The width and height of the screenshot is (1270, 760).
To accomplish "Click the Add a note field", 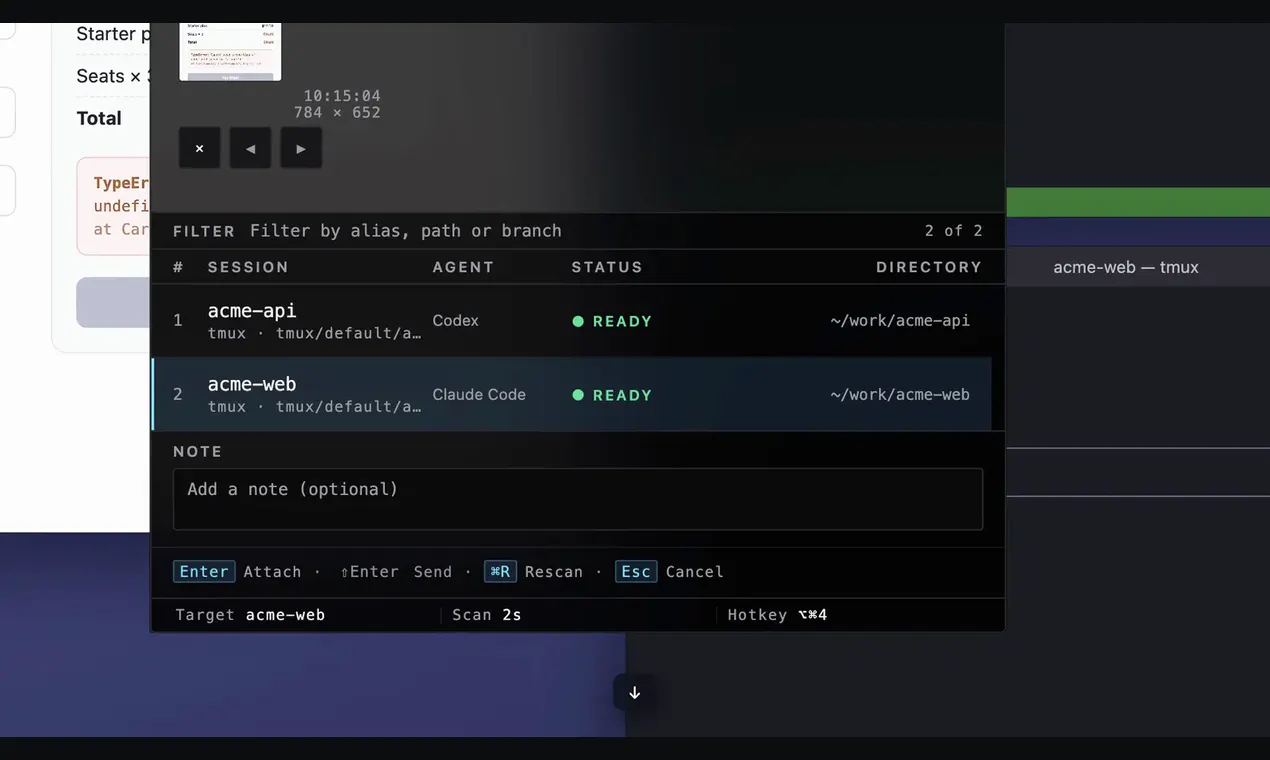I will pos(578,499).
